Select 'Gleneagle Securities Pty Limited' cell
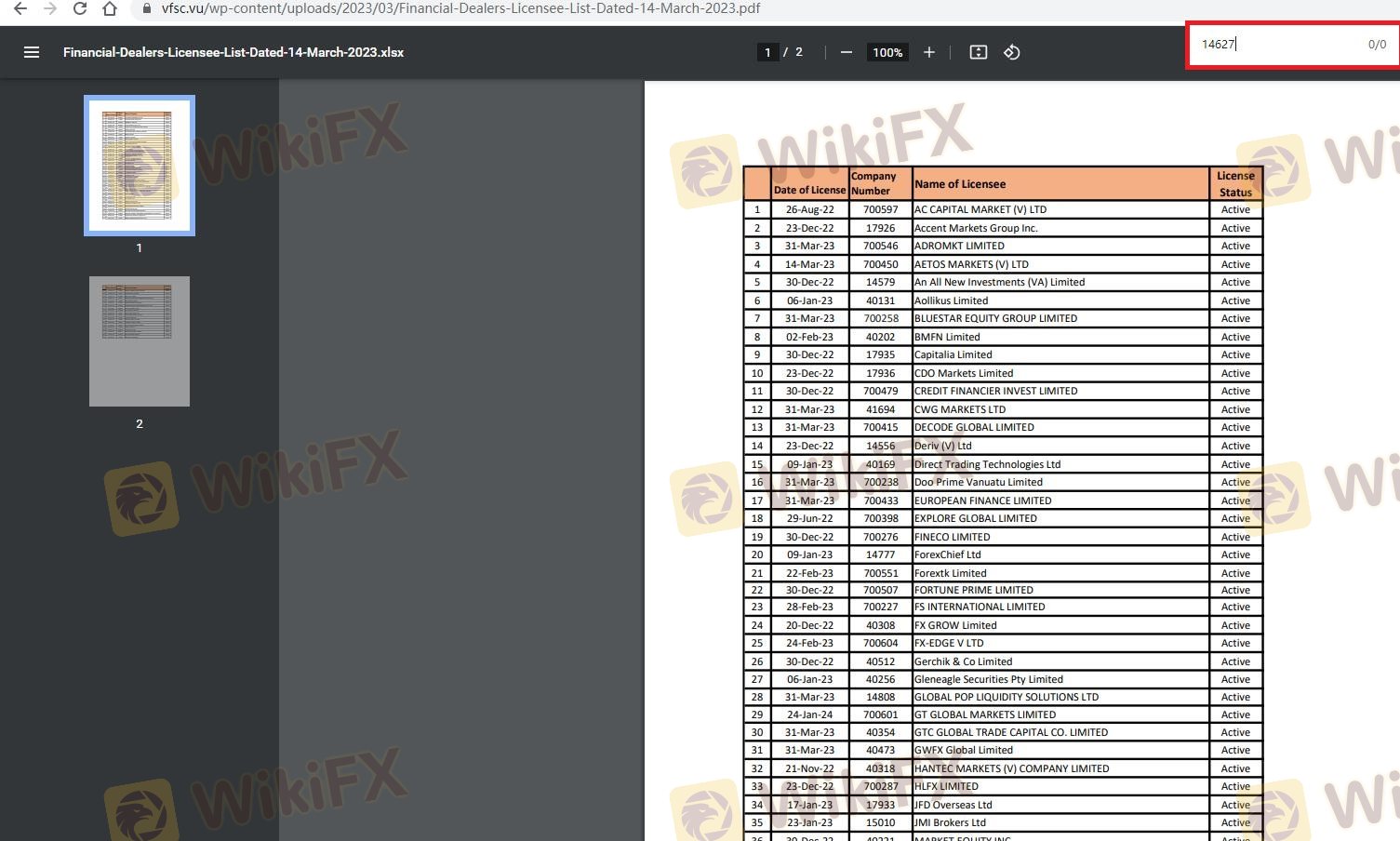The image size is (1400, 841). 1060,679
